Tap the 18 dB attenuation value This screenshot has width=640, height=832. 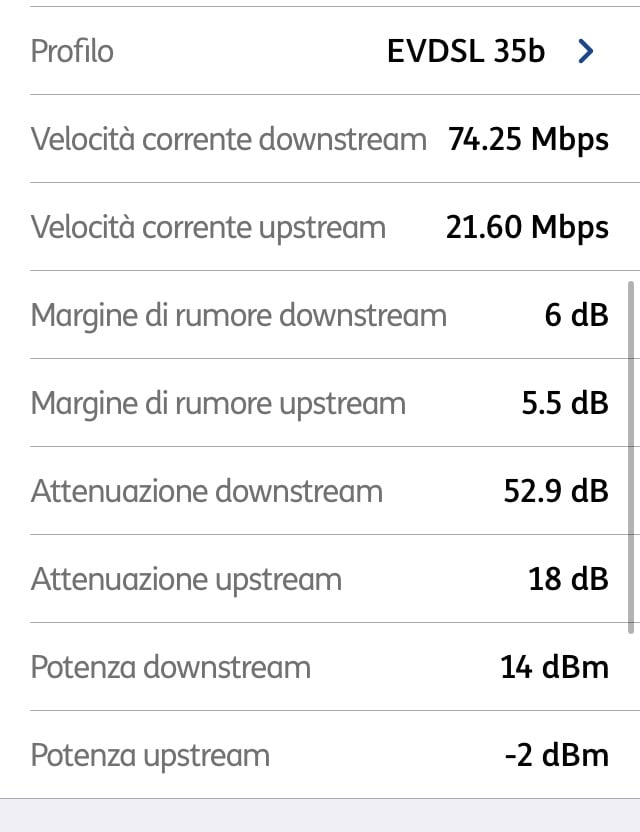[568, 579]
